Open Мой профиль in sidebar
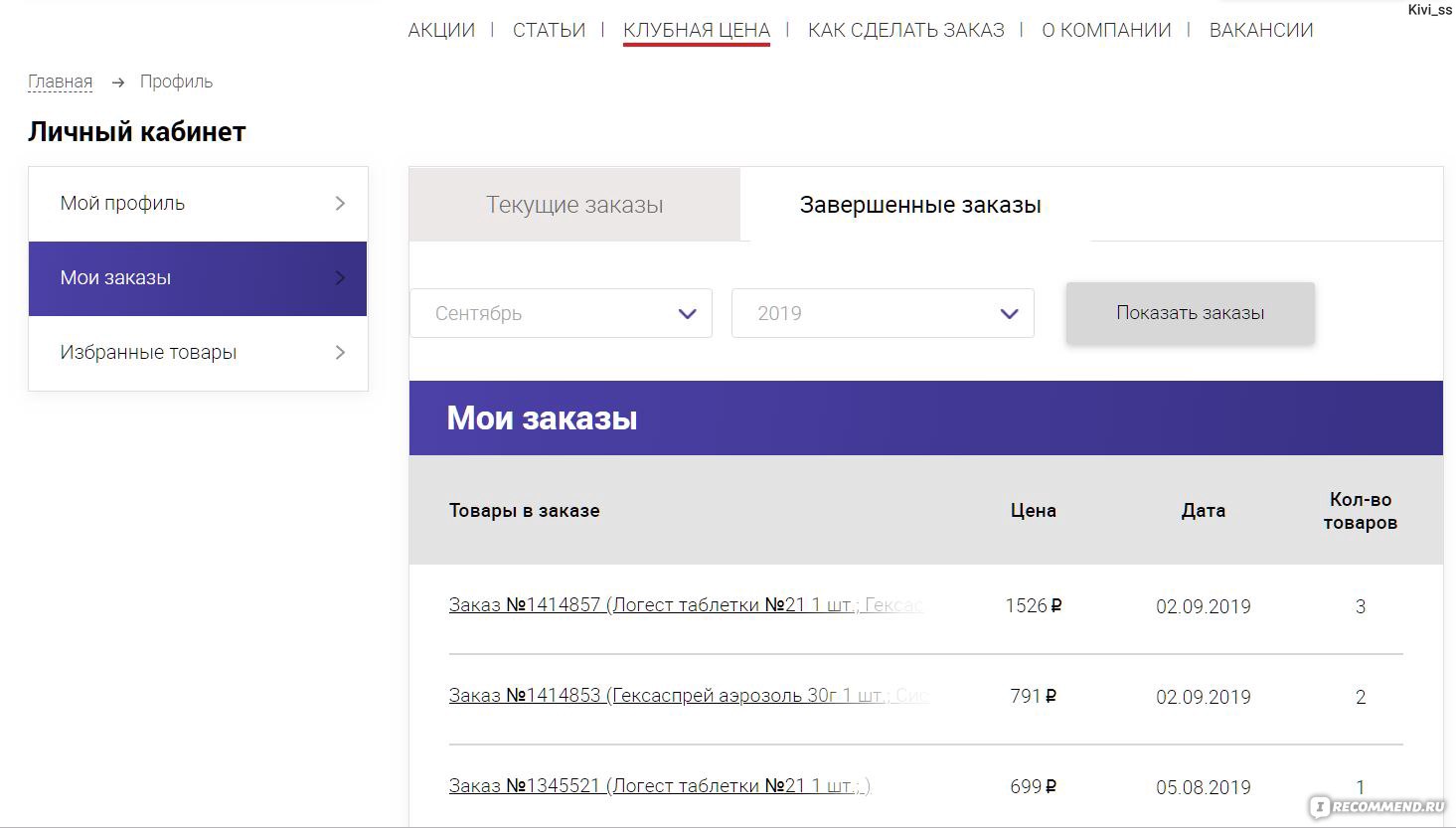1456x828 pixels. [x=198, y=204]
